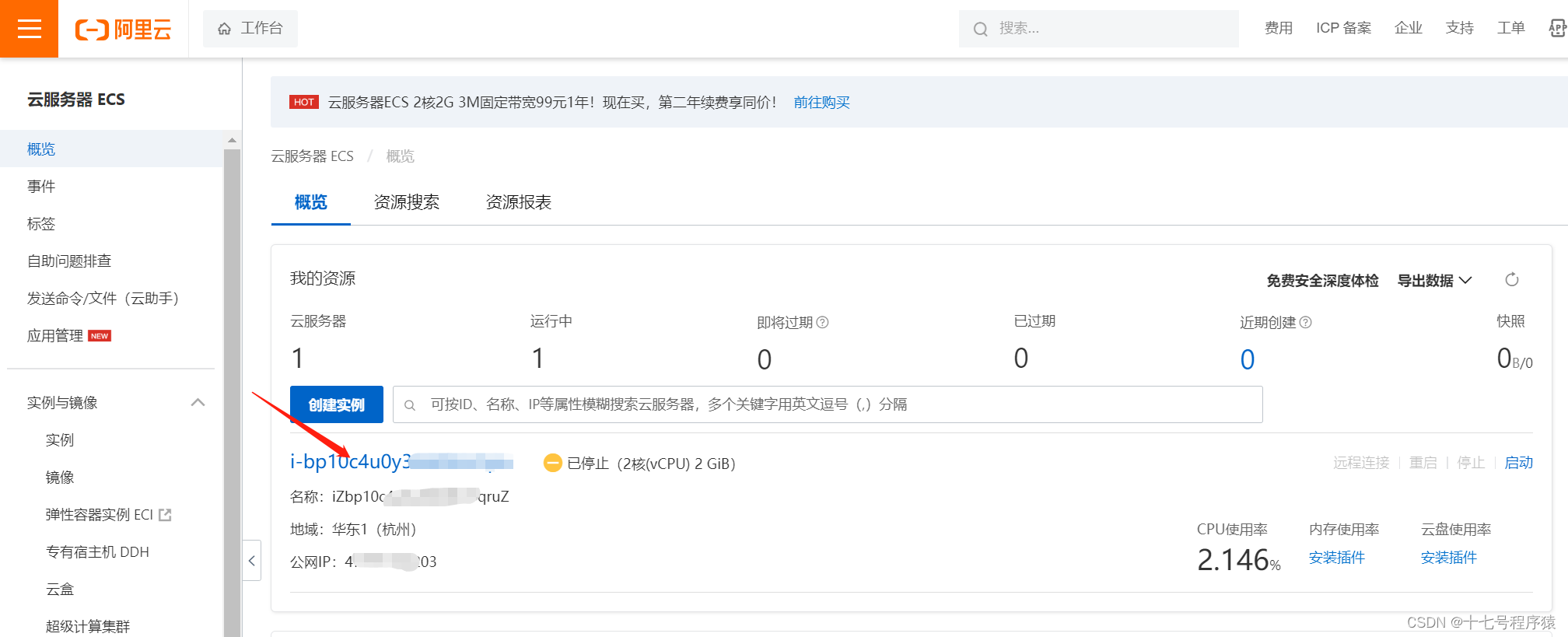The image size is (1568, 637).
Task: Collapse the 实例与镜像 section
Action: tap(198, 402)
